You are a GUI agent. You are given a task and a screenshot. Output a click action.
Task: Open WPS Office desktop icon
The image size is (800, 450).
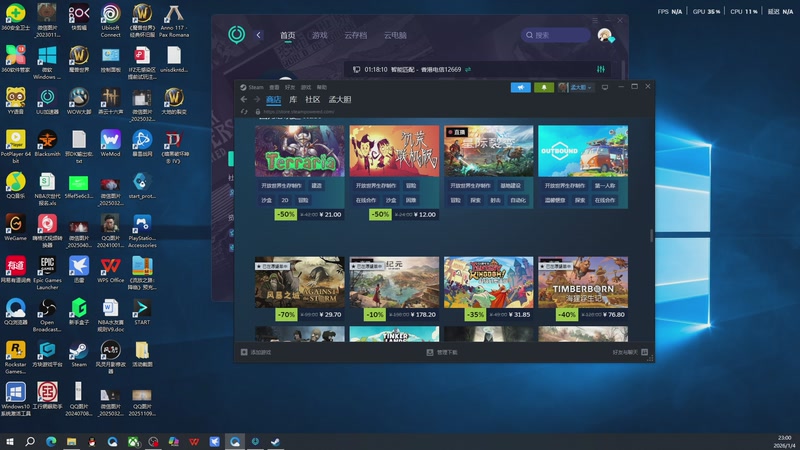(x=110, y=269)
